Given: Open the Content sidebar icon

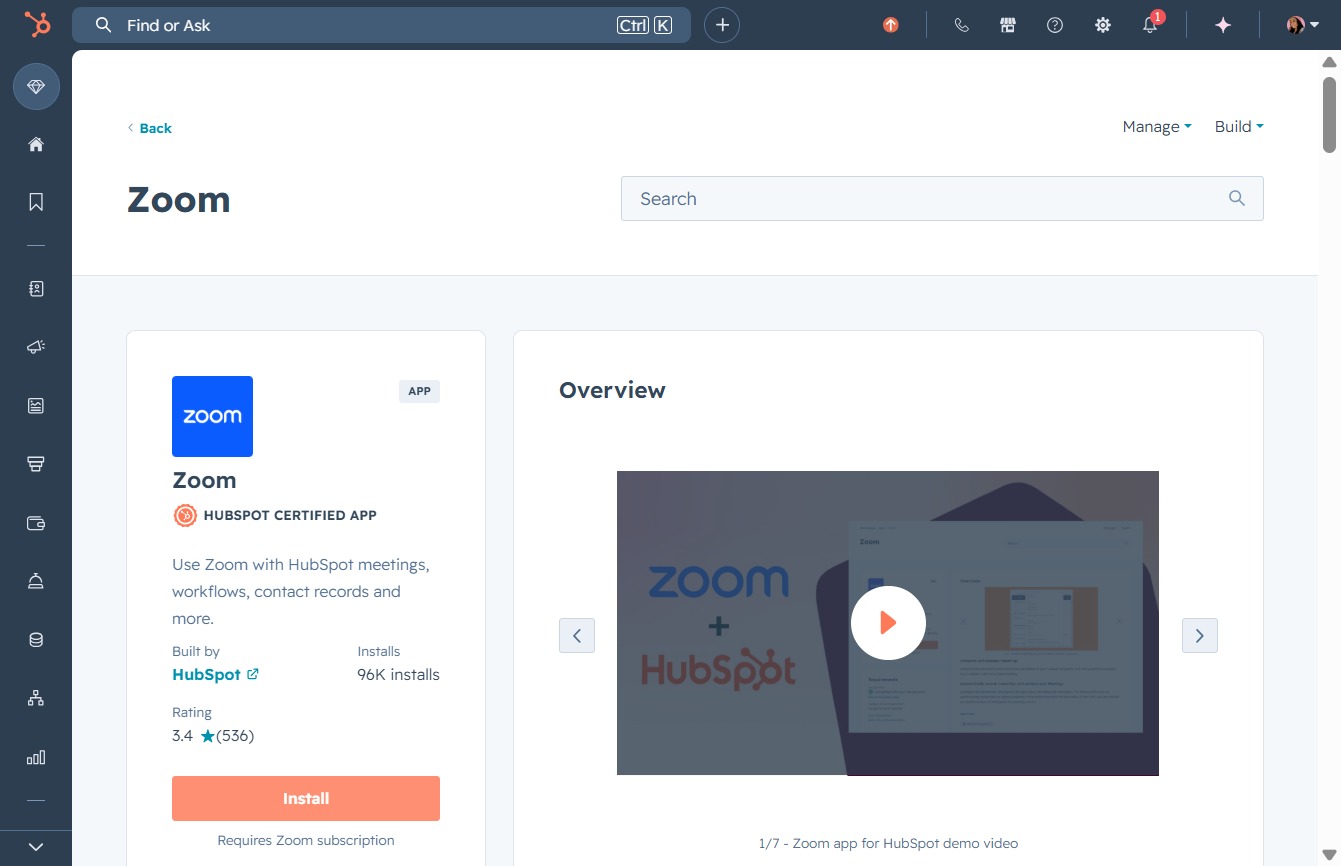Looking at the screenshot, I should 36,405.
